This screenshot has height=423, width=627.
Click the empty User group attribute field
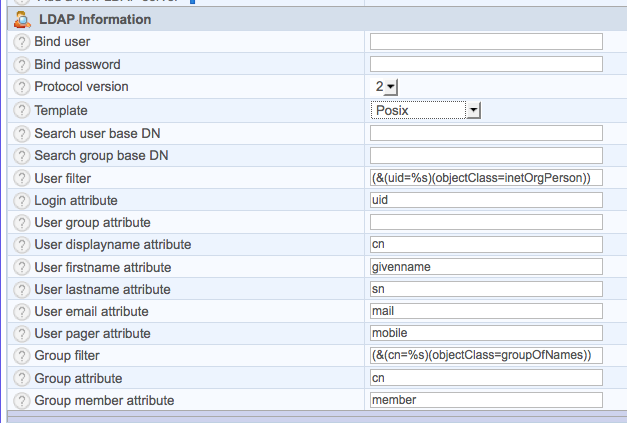coord(486,222)
